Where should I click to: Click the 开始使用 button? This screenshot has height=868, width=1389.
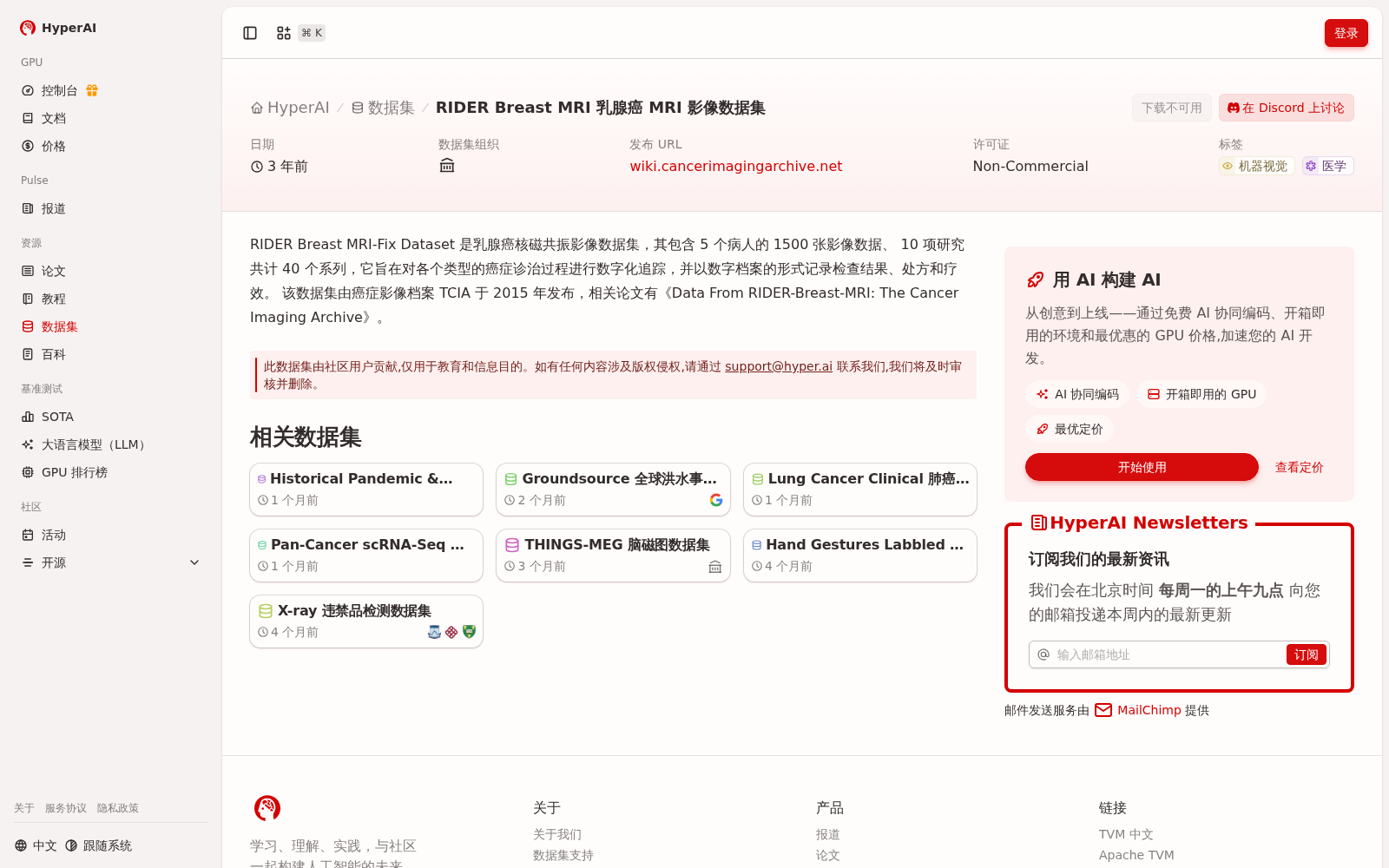pyautogui.click(x=1142, y=467)
